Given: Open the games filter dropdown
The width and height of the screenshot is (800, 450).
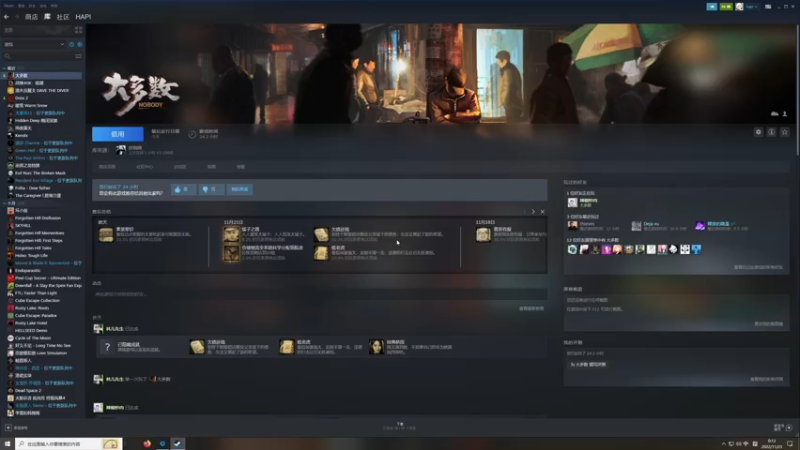Looking at the screenshot, I should point(34,44).
